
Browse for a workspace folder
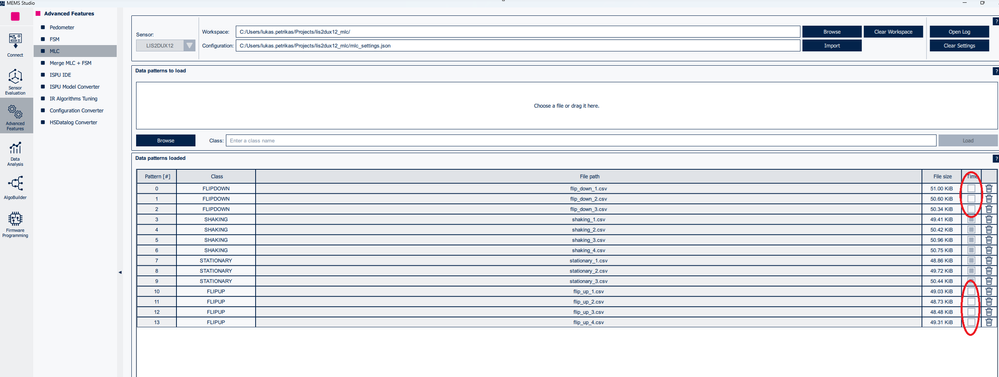[831, 32]
